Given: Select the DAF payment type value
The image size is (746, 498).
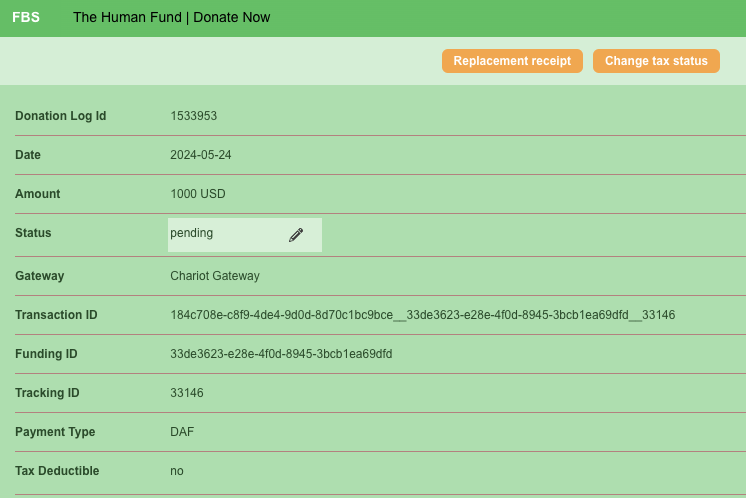Looking at the screenshot, I should (x=182, y=432).
